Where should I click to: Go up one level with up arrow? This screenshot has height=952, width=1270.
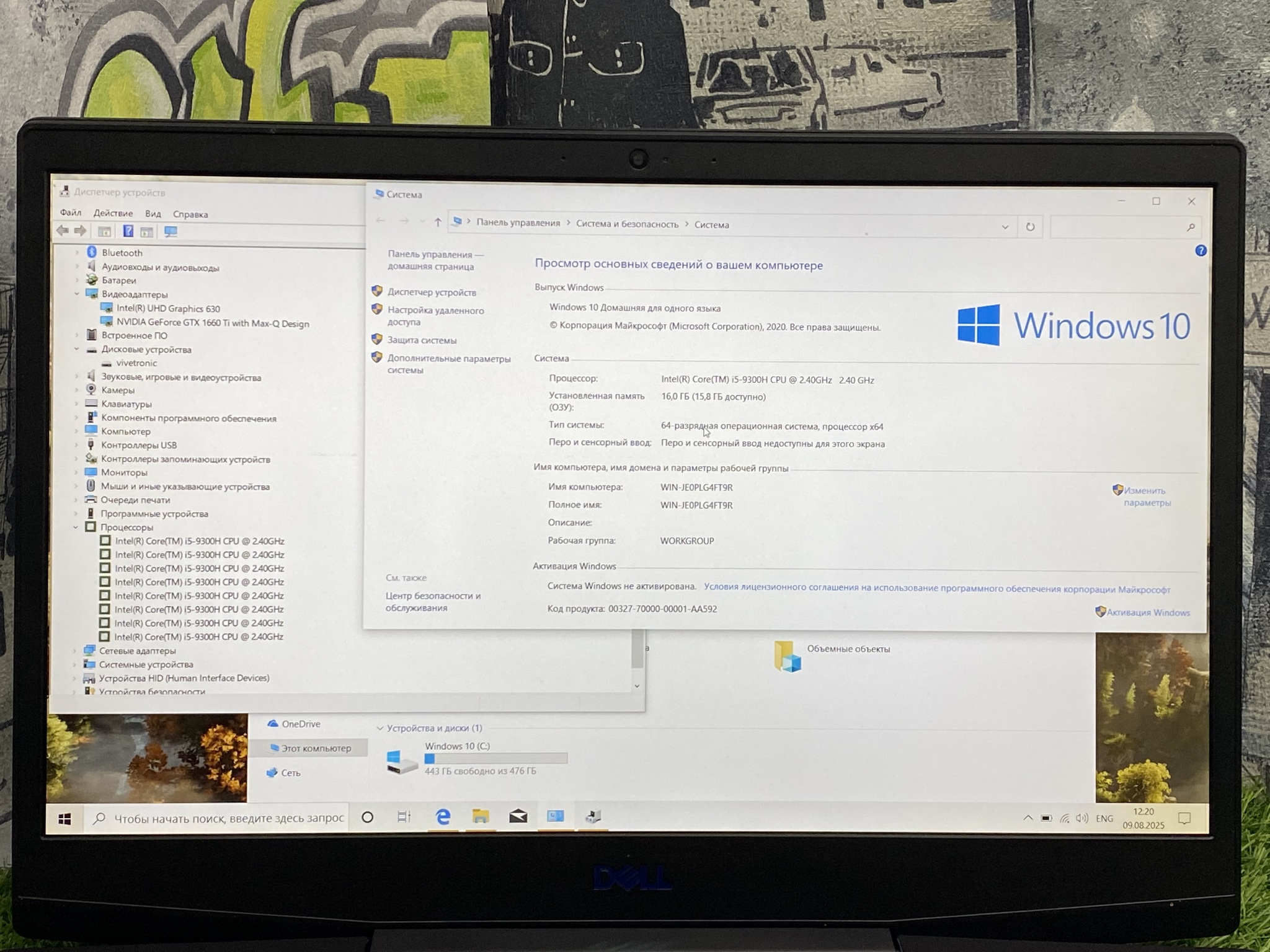pyautogui.click(x=438, y=222)
